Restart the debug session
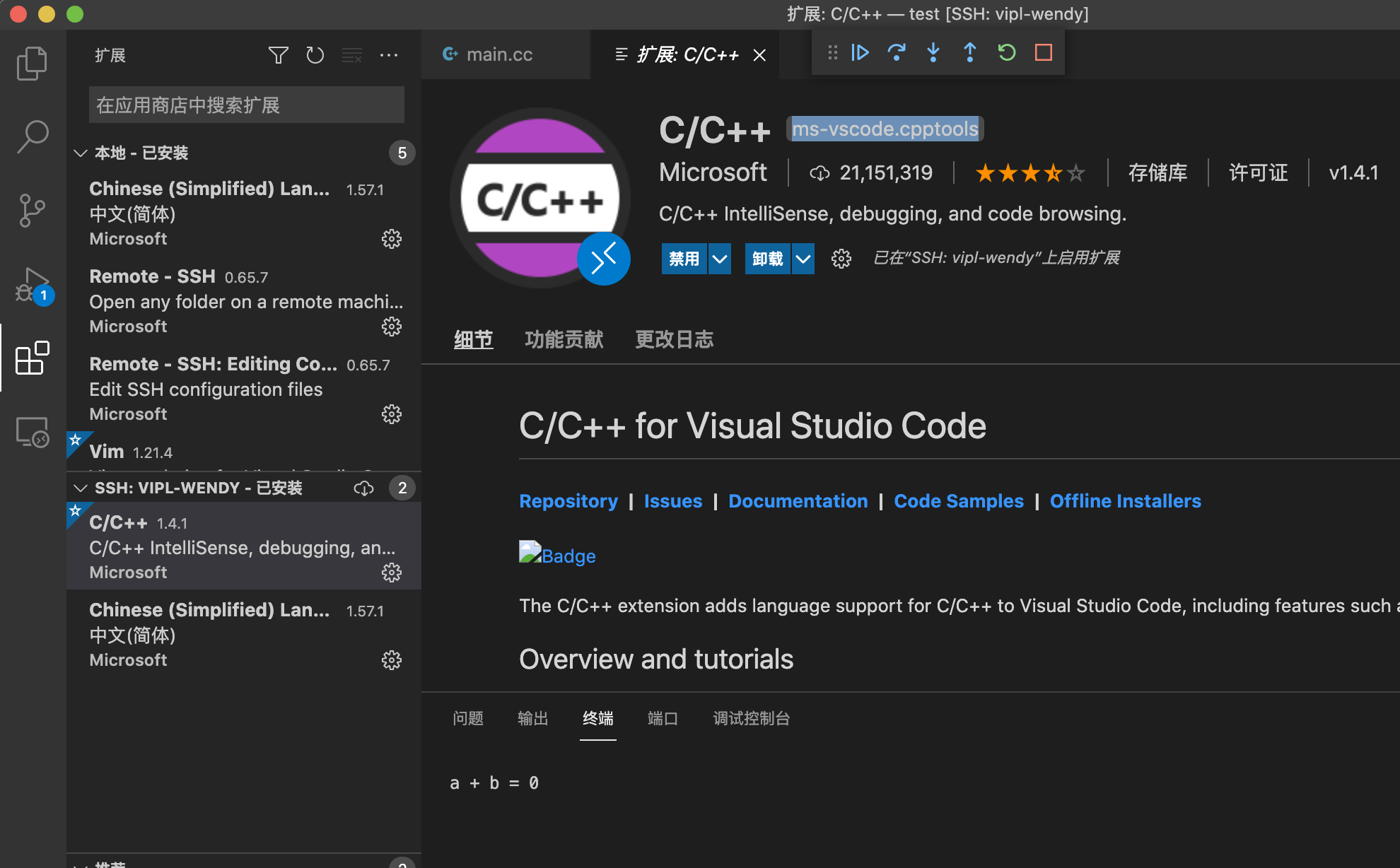 1007,52
